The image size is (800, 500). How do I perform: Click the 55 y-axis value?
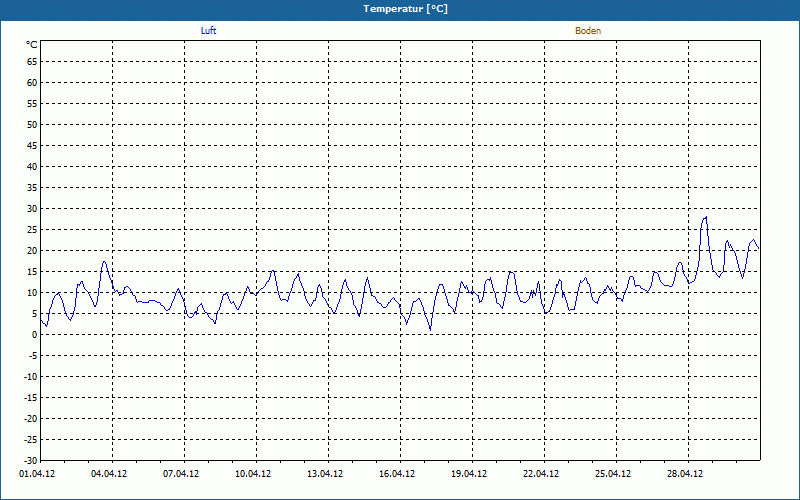tap(32, 104)
